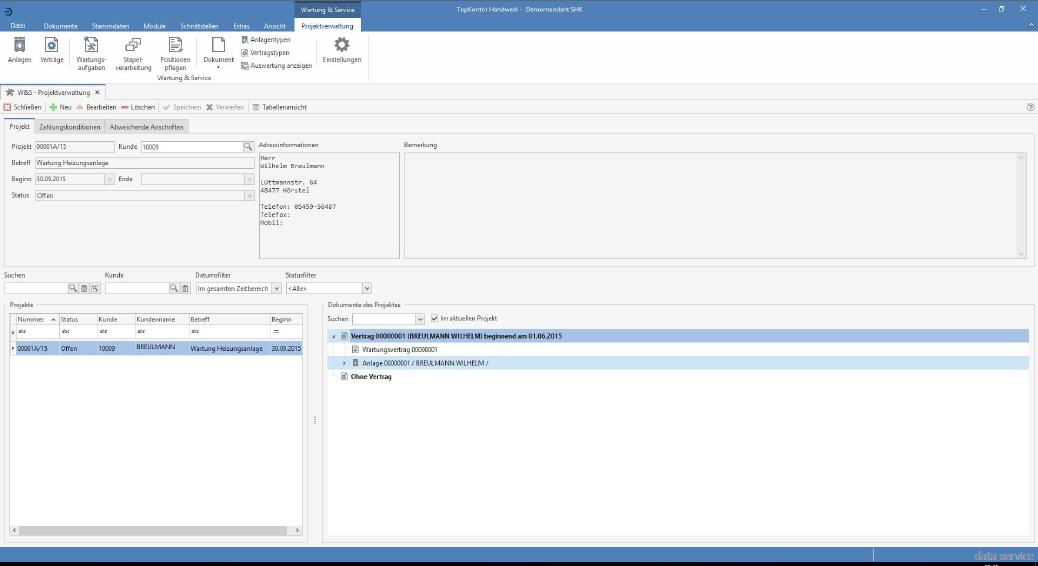Expand the Anlage 00000001 tree node
Image resolution: width=1038 pixels, height=566 pixels.
pos(344,362)
